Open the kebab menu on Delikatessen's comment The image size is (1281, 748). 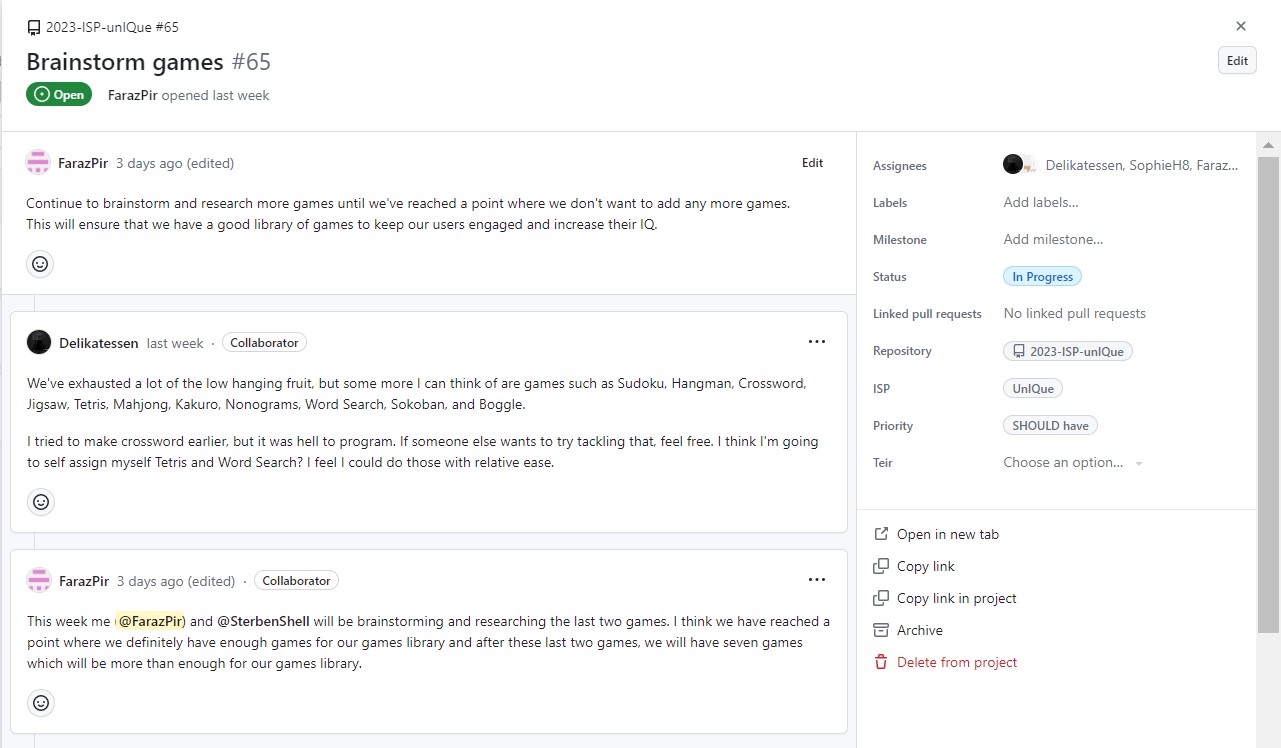click(x=817, y=341)
